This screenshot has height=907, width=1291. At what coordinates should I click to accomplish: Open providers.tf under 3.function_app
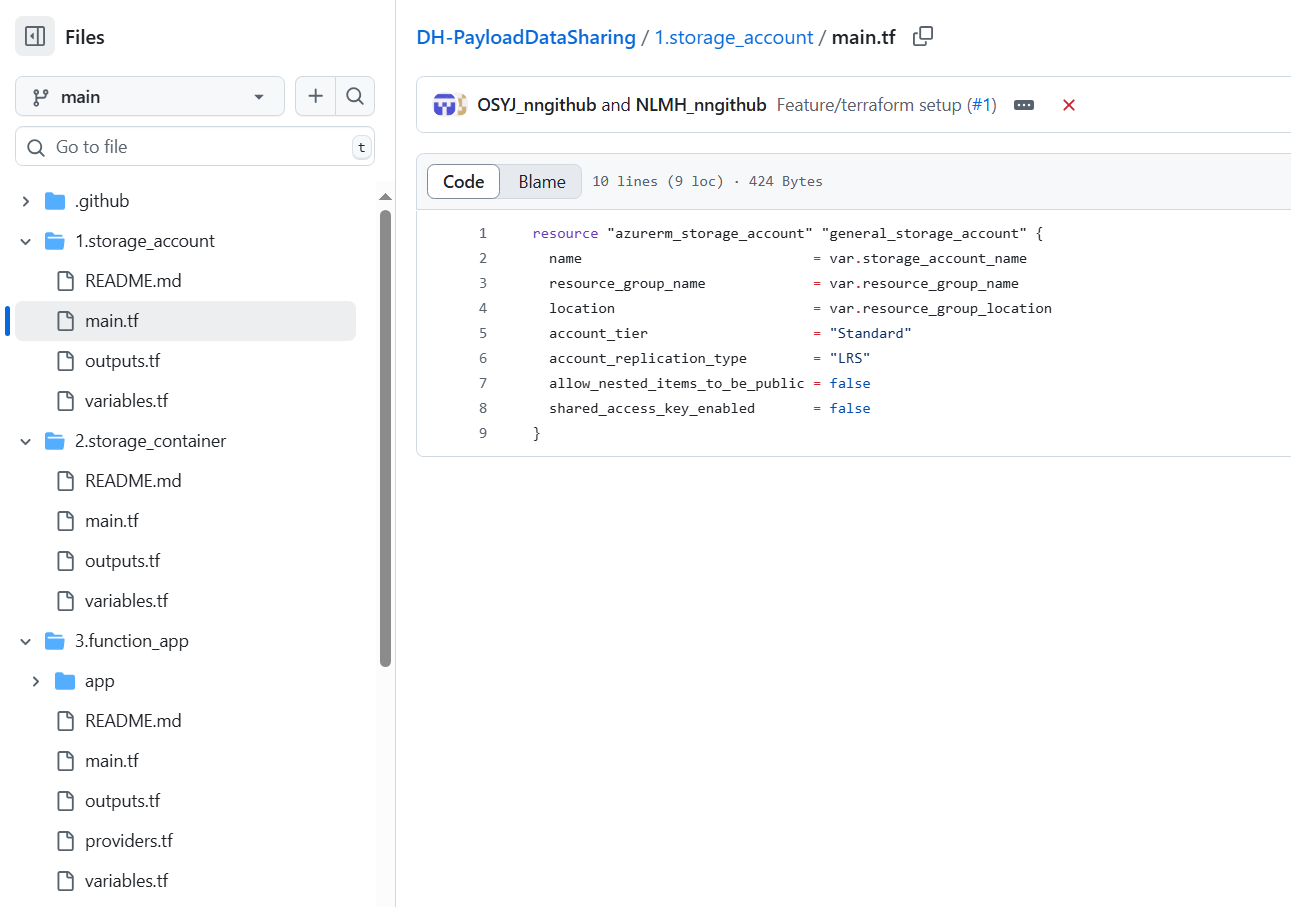pos(129,841)
